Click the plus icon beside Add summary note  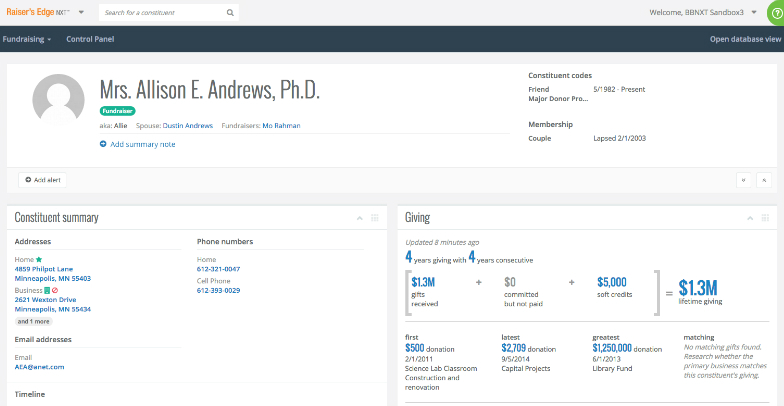click(103, 145)
